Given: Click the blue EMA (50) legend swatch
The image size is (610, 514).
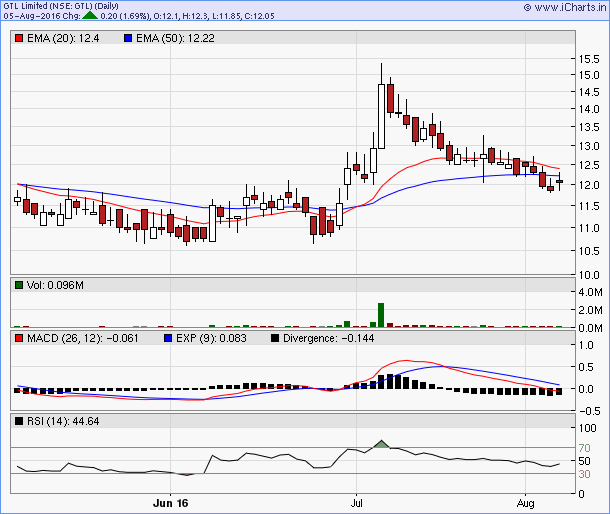Looking at the screenshot, I should pos(128,38).
